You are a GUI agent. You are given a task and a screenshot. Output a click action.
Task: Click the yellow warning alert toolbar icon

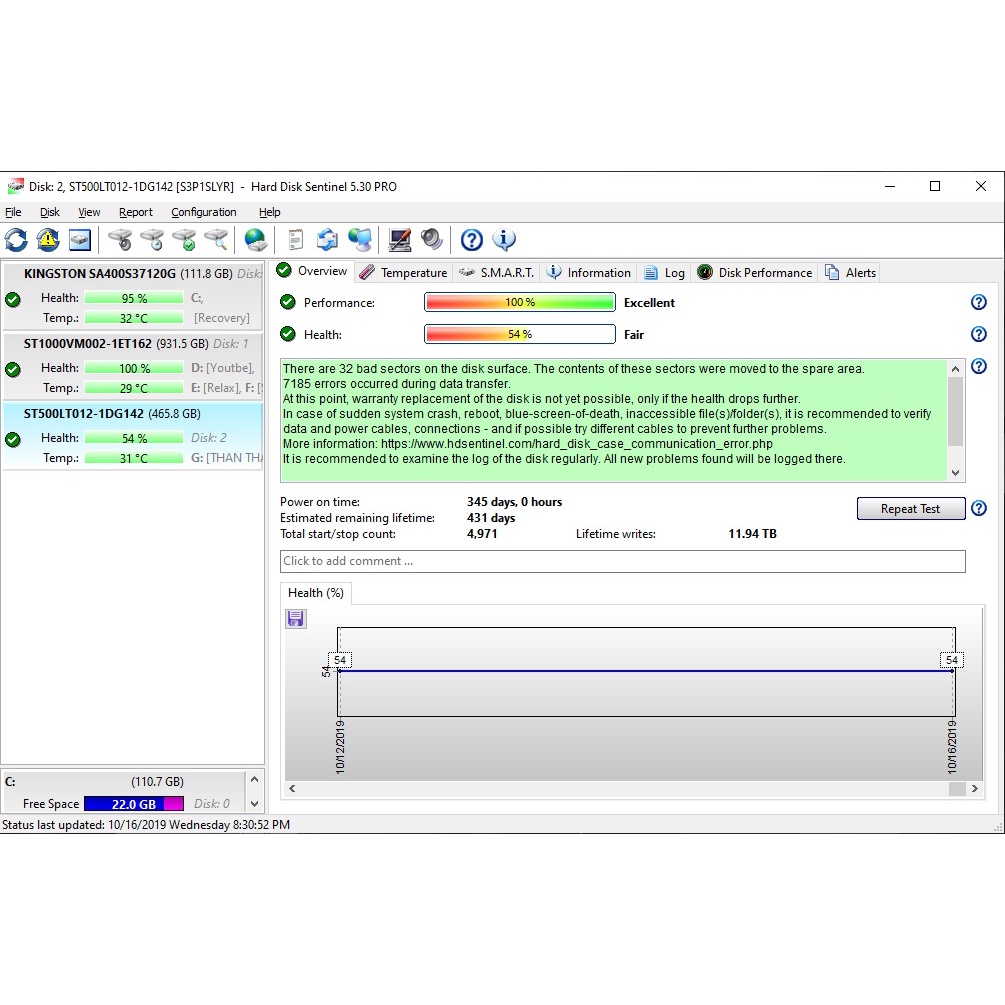48,240
